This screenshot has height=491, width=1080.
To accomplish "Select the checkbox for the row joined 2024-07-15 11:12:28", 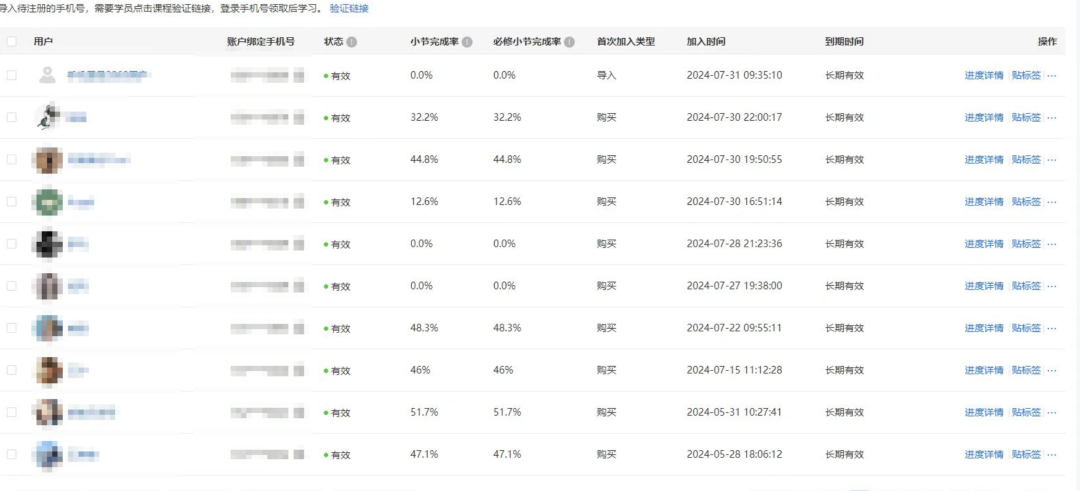I will point(12,369).
